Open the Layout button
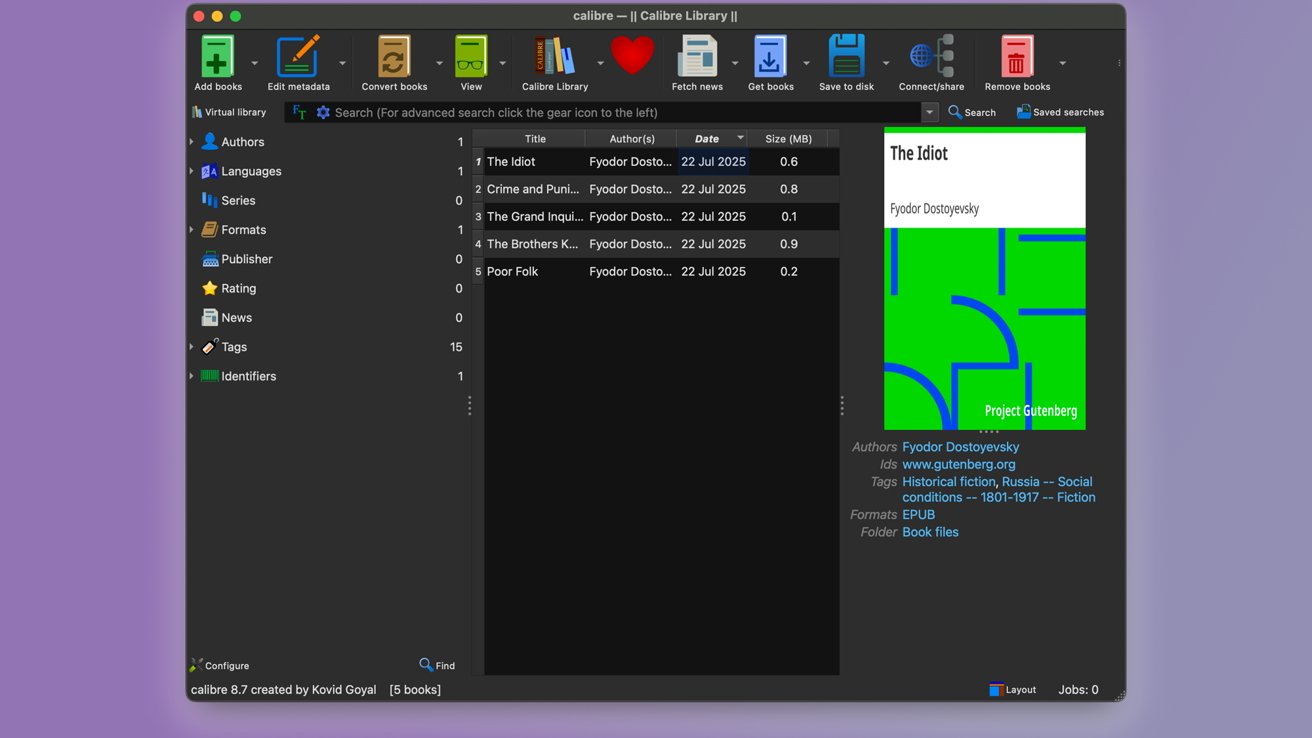This screenshot has height=738, width=1312. tap(1012, 690)
